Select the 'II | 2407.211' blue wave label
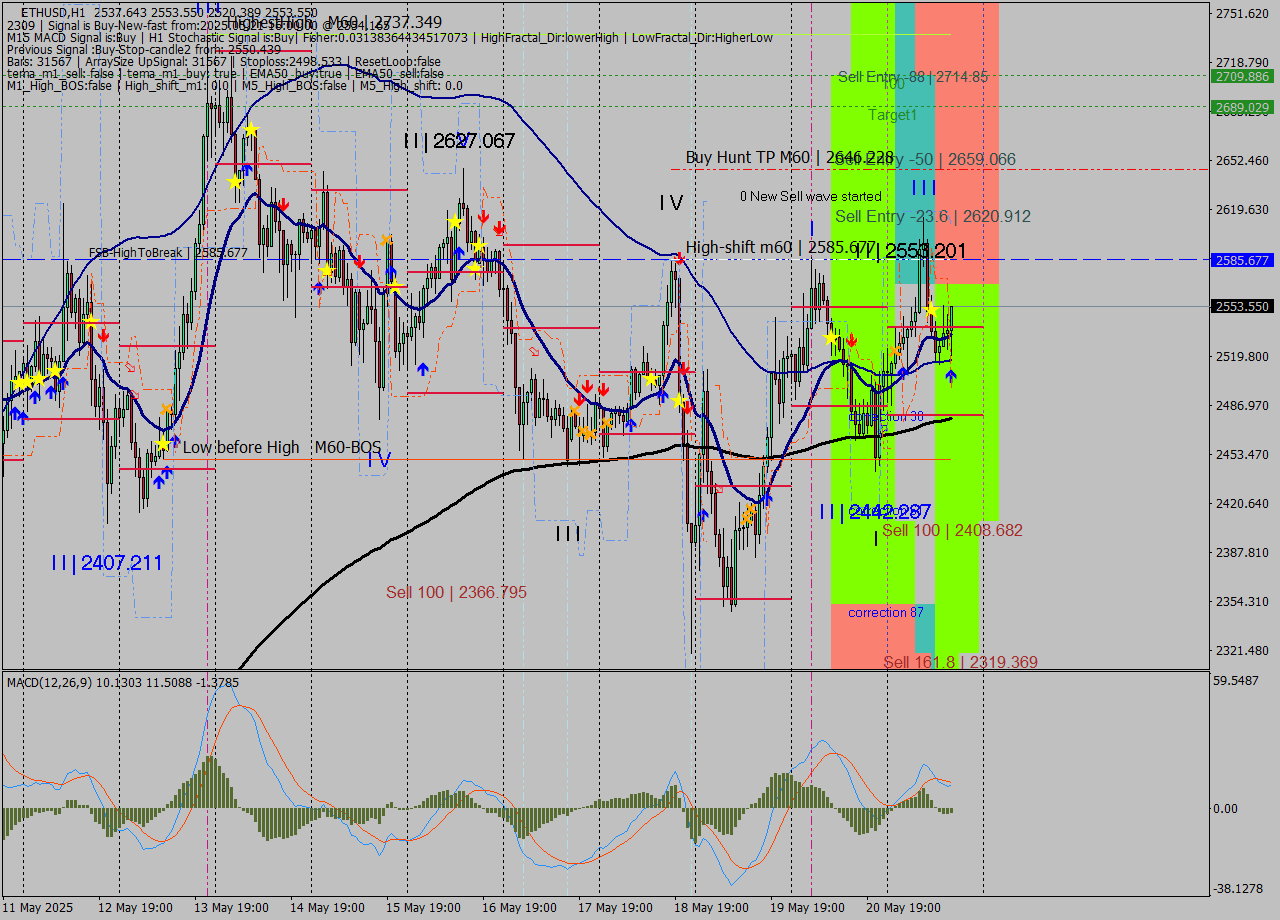1280x920 pixels. coord(106,563)
